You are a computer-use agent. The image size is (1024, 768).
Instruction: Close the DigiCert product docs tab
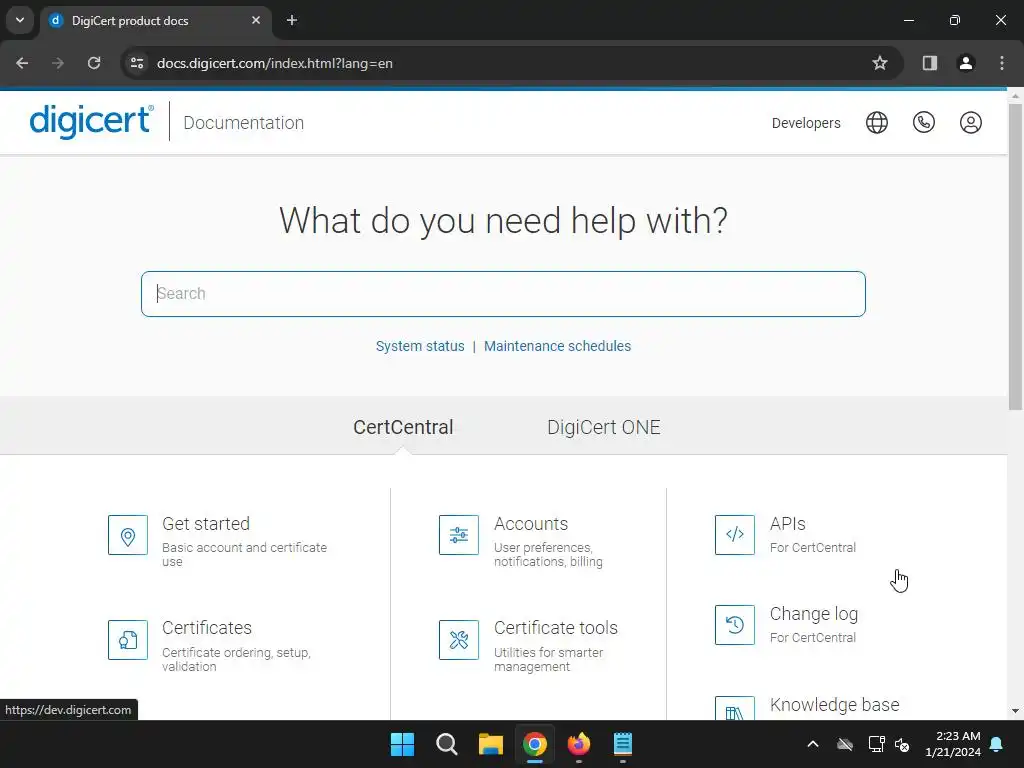[256, 20]
